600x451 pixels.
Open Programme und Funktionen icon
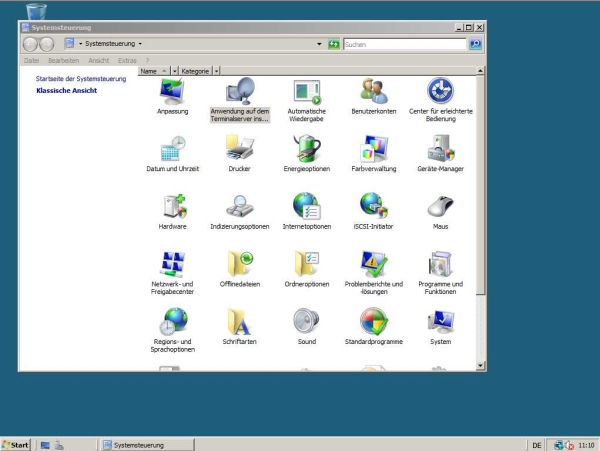pos(440,273)
